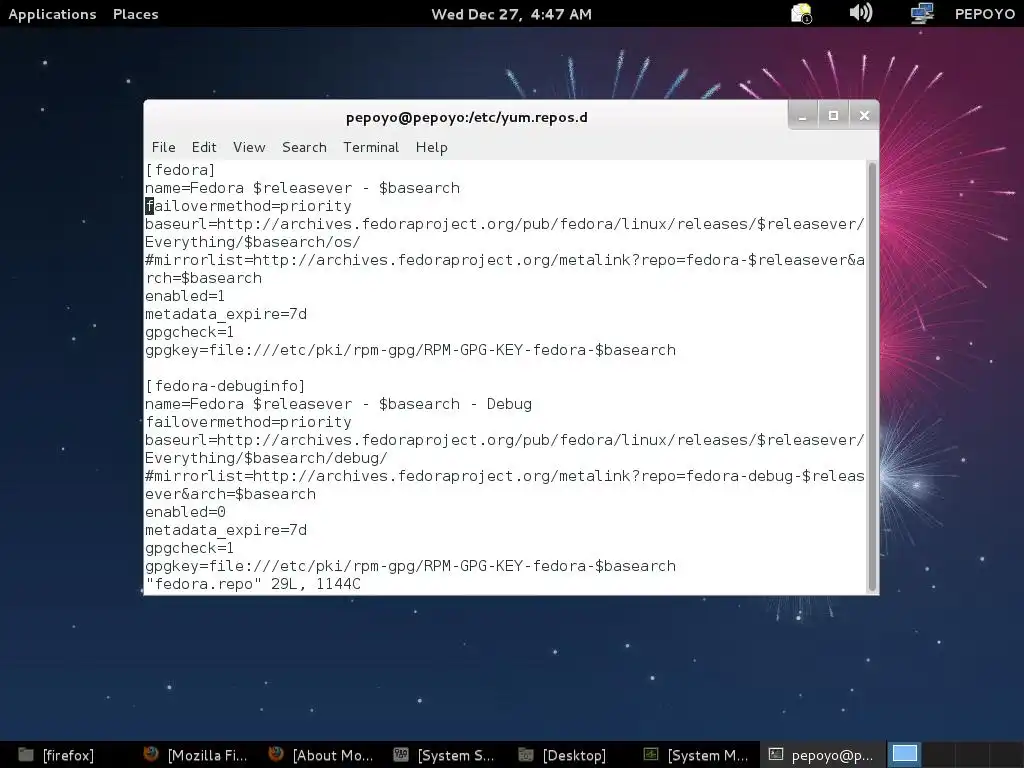Open the Help menu in terminal
This screenshot has width=1024, height=768.
click(x=432, y=148)
